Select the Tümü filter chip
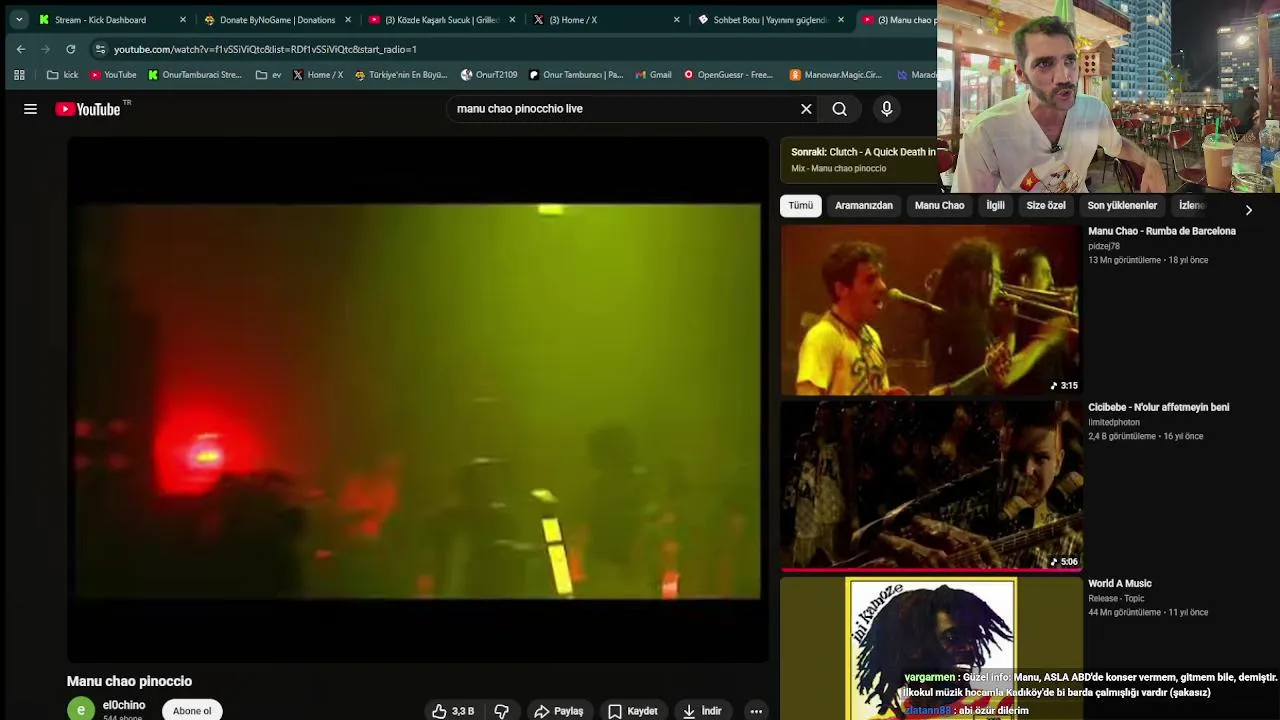Viewport: 1280px width, 720px height. coord(800,206)
